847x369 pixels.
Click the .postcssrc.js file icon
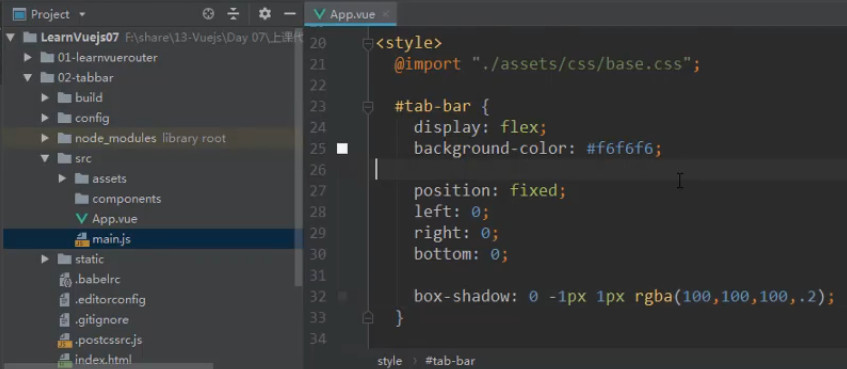(x=64, y=340)
